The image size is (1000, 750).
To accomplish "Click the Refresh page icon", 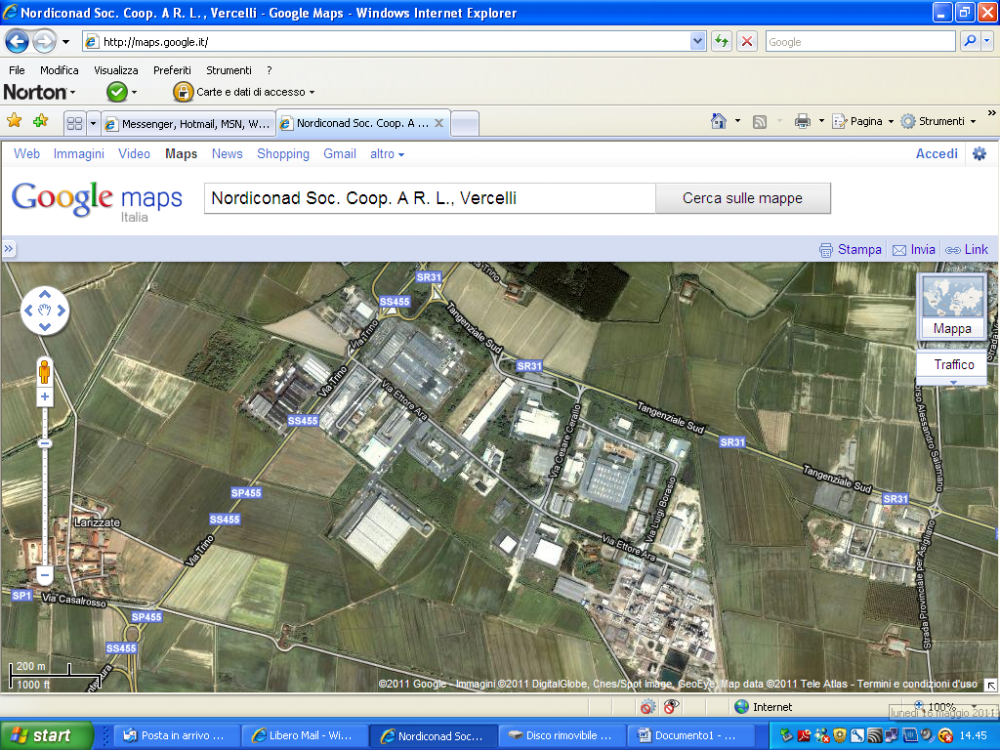I will [722, 42].
